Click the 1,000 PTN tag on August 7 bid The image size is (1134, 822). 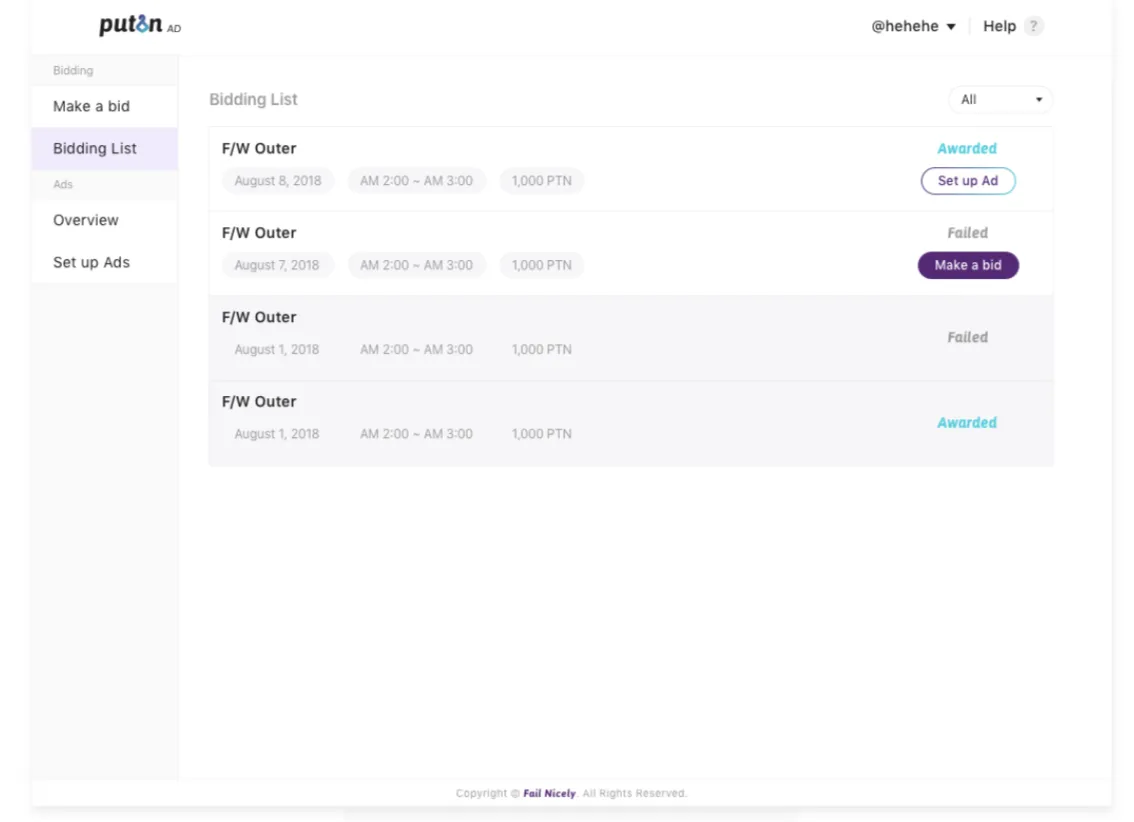(x=542, y=265)
